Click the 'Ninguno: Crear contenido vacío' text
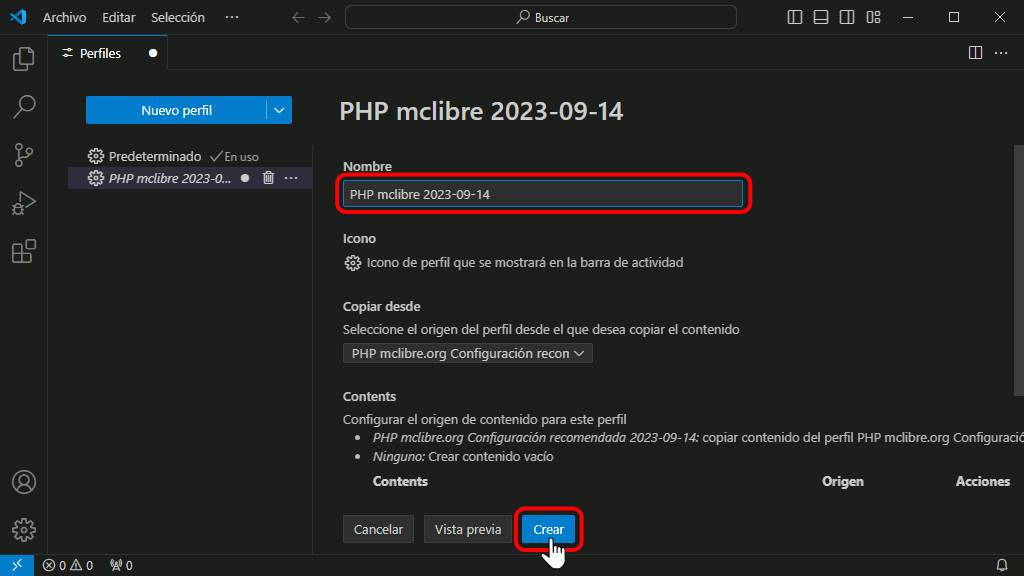The height and width of the screenshot is (576, 1024). coord(463,456)
